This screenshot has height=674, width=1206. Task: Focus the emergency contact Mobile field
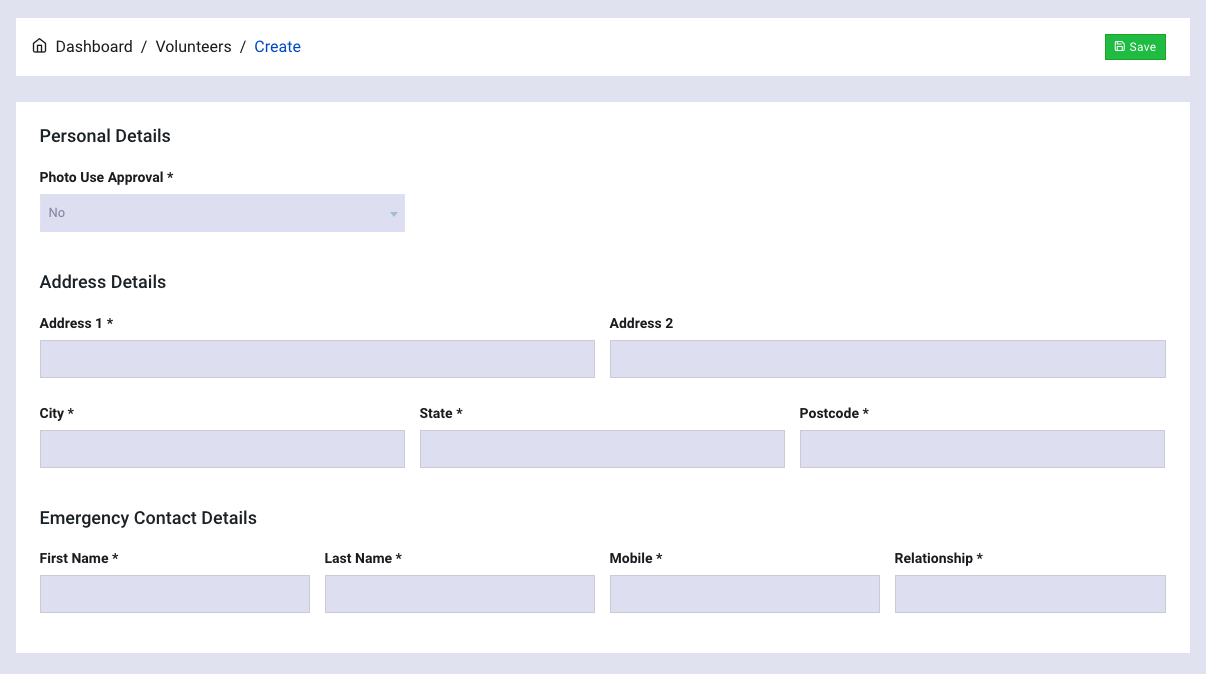[745, 594]
